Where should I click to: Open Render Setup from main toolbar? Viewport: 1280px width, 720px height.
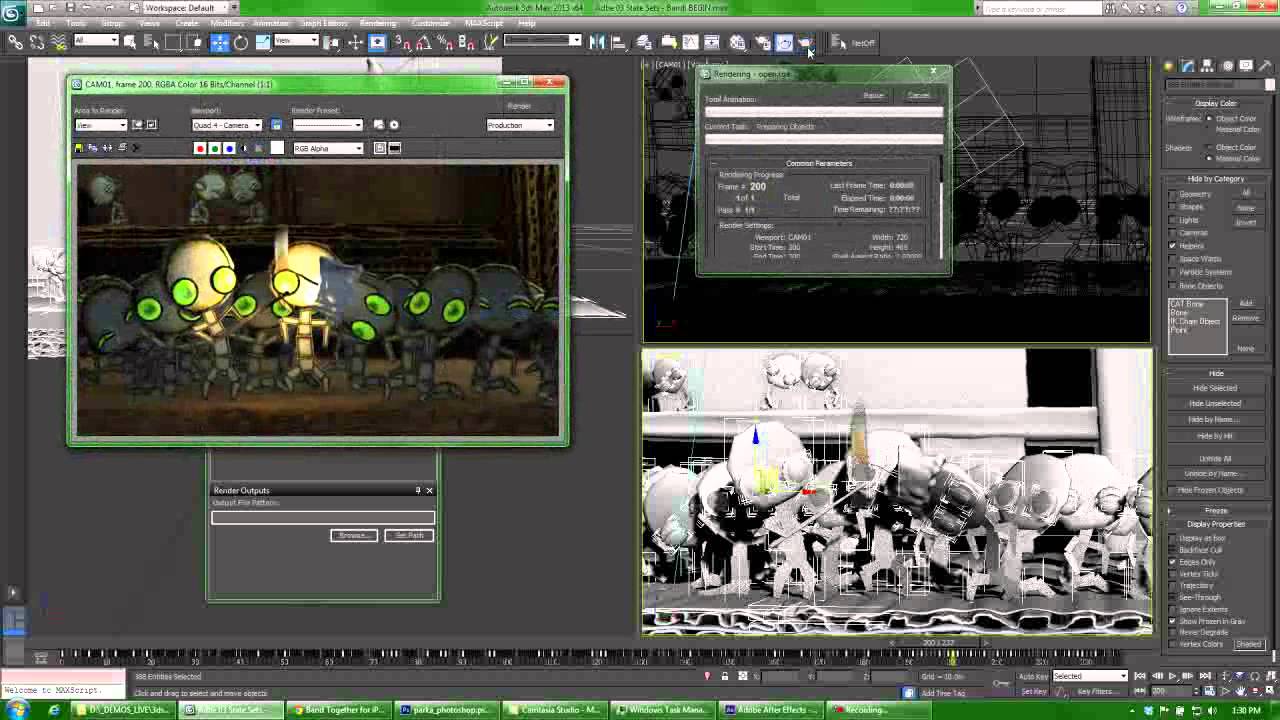[761, 42]
